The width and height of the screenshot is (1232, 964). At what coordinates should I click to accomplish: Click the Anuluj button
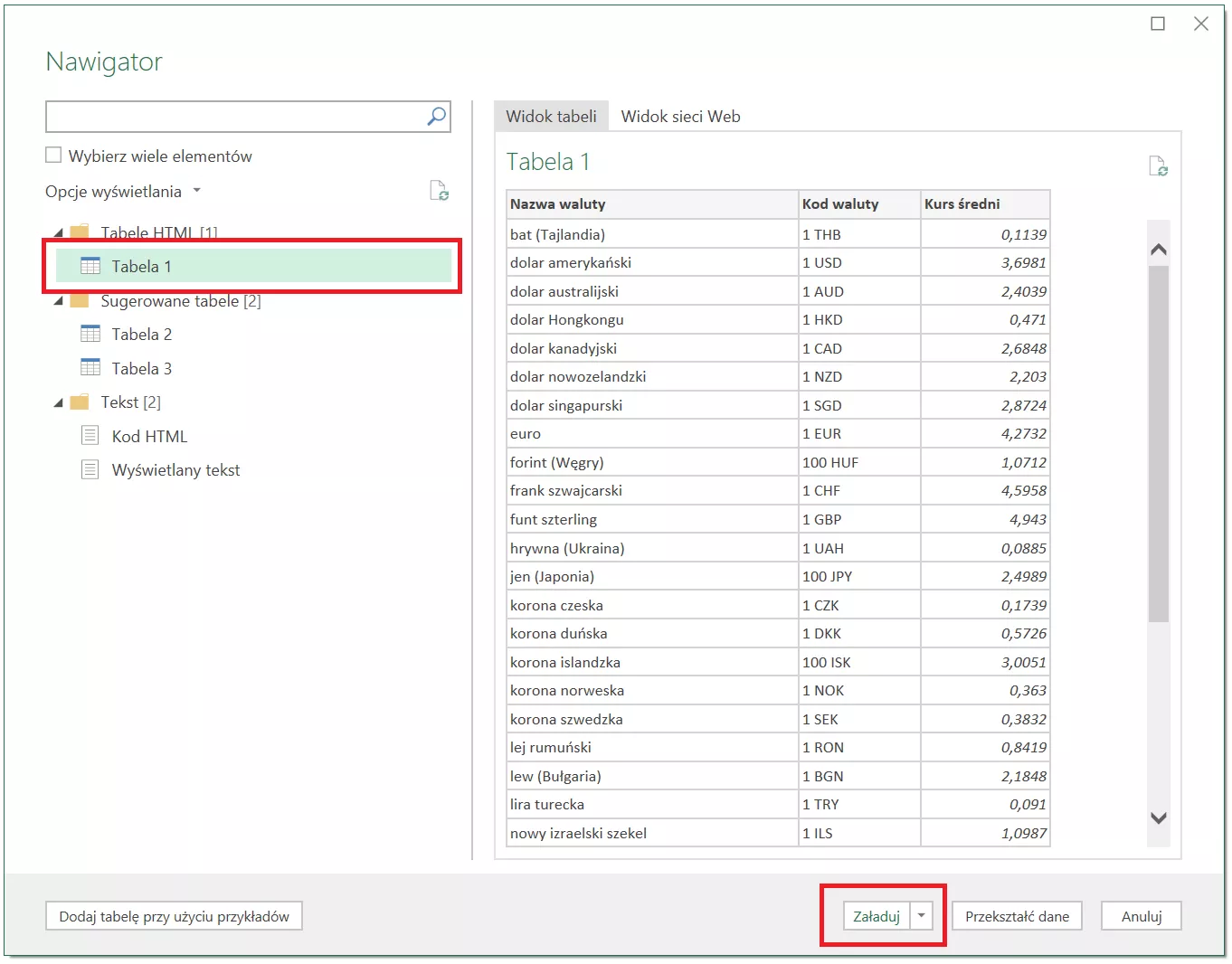point(1141,916)
